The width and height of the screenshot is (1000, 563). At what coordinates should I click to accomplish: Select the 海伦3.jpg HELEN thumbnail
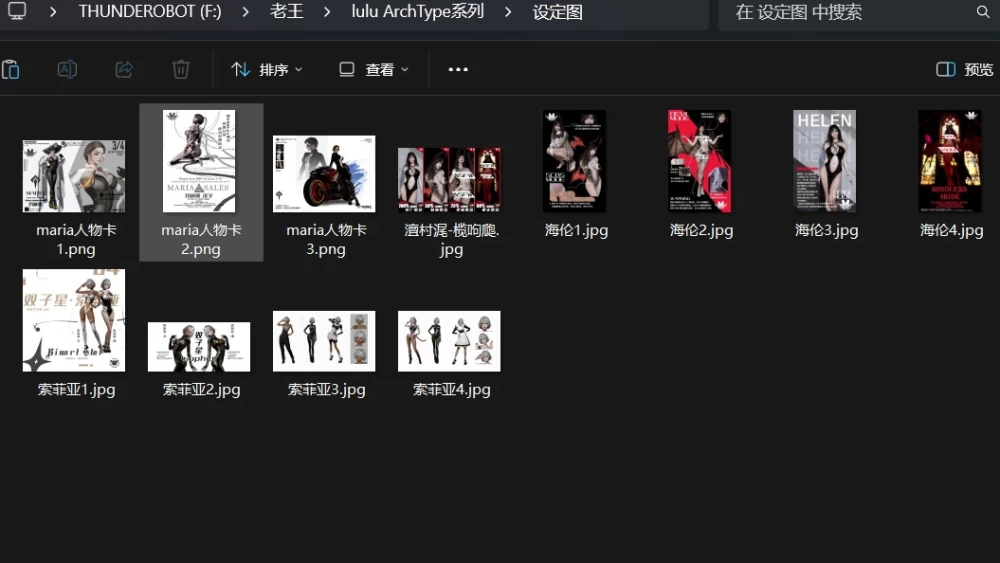(x=825, y=161)
